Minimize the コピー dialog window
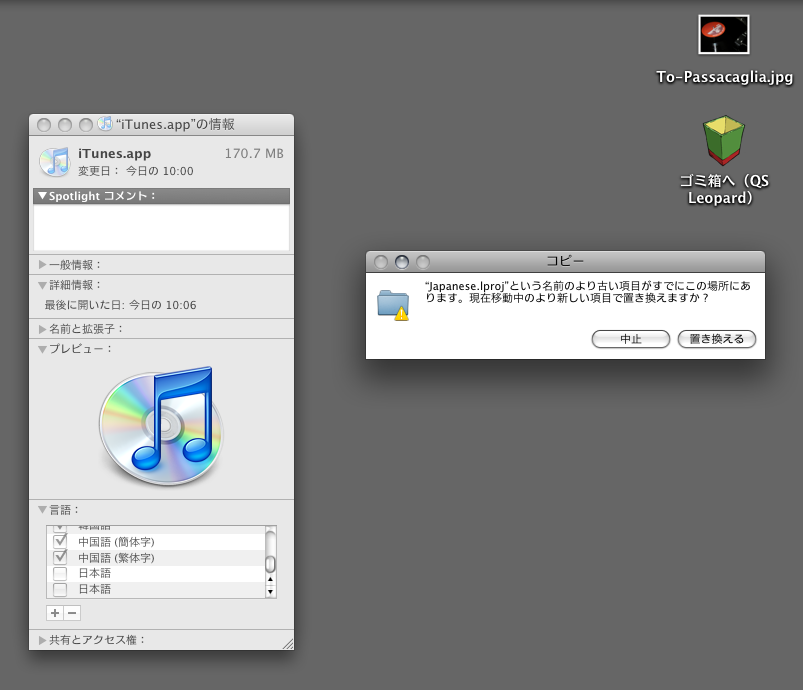803x690 pixels. 402,262
